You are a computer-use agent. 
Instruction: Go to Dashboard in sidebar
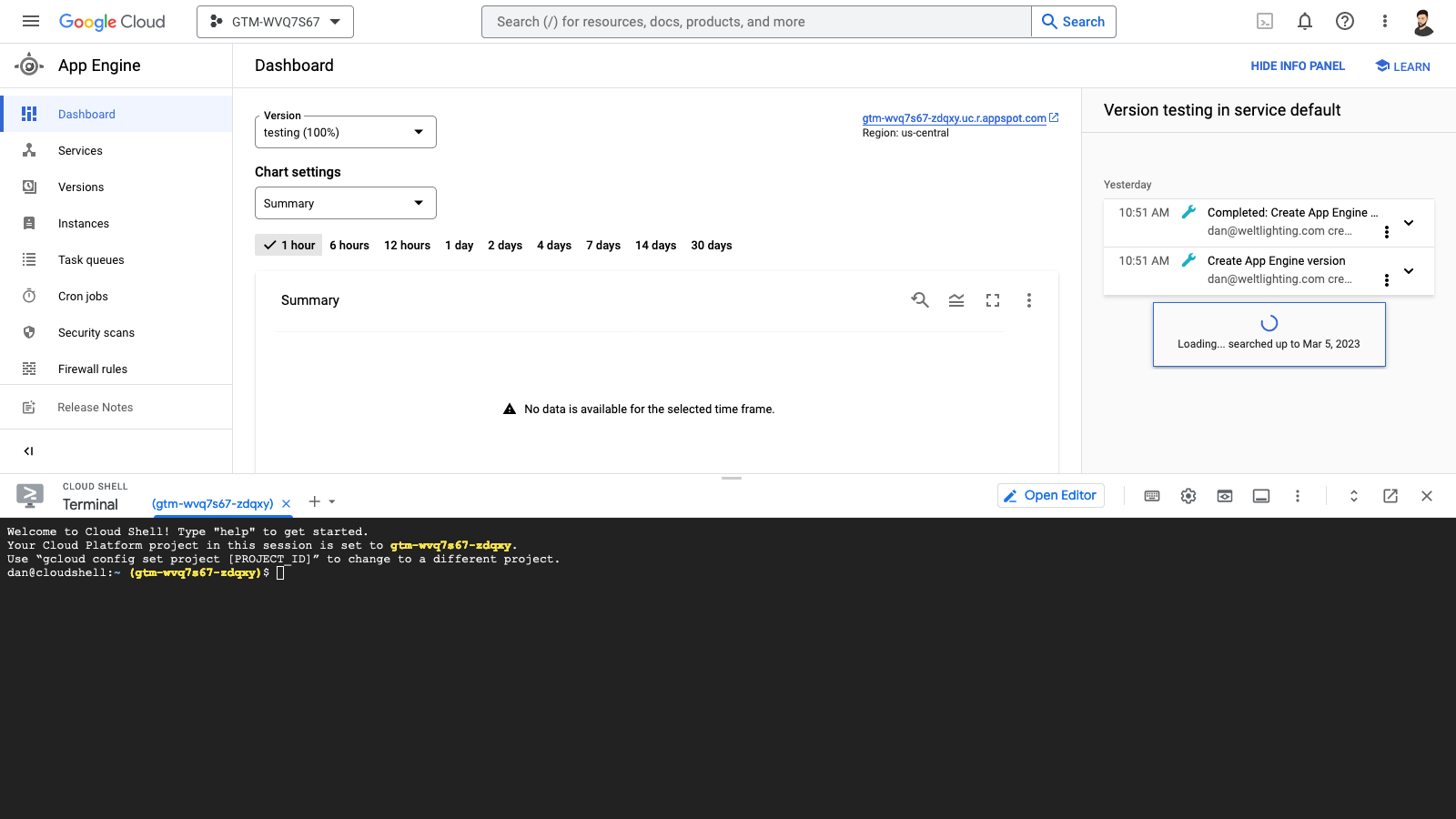click(x=116, y=114)
